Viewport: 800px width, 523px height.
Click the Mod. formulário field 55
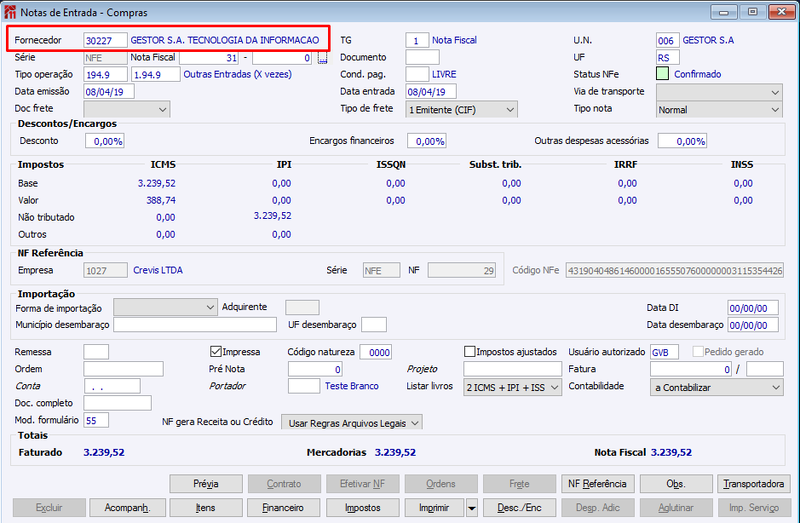pos(96,420)
